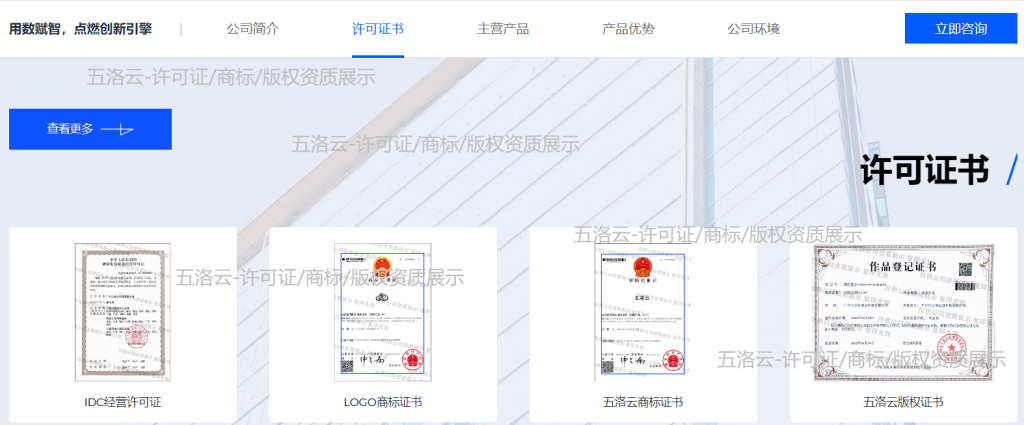Enlarge the 五洛云版权证书 certificate image
Screen dimensions: 1024x425
tap(903, 311)
